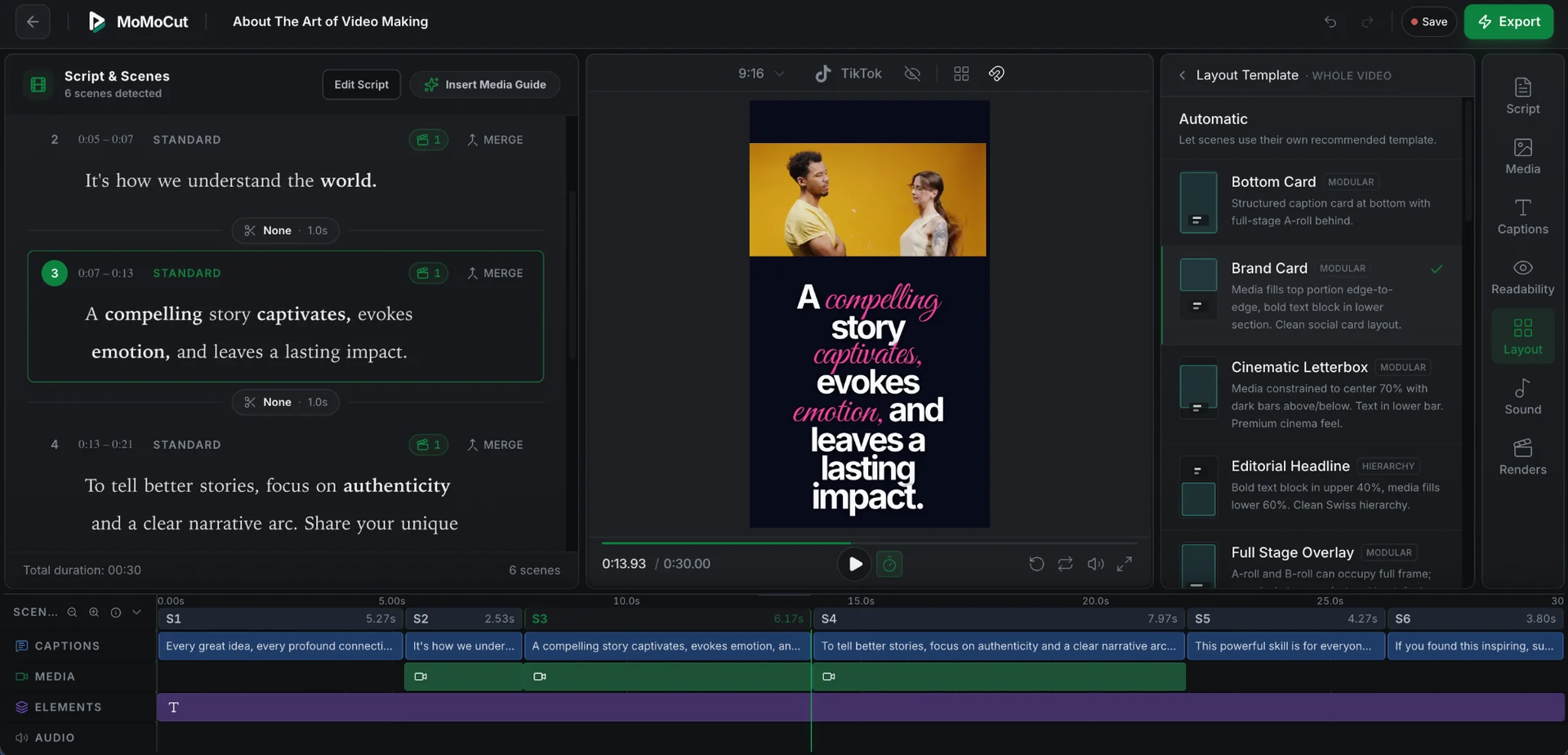Image resolution: width=1568 pixels, height=755 pixels.
Task: Save the project
Action: [x=1429, y=22]
